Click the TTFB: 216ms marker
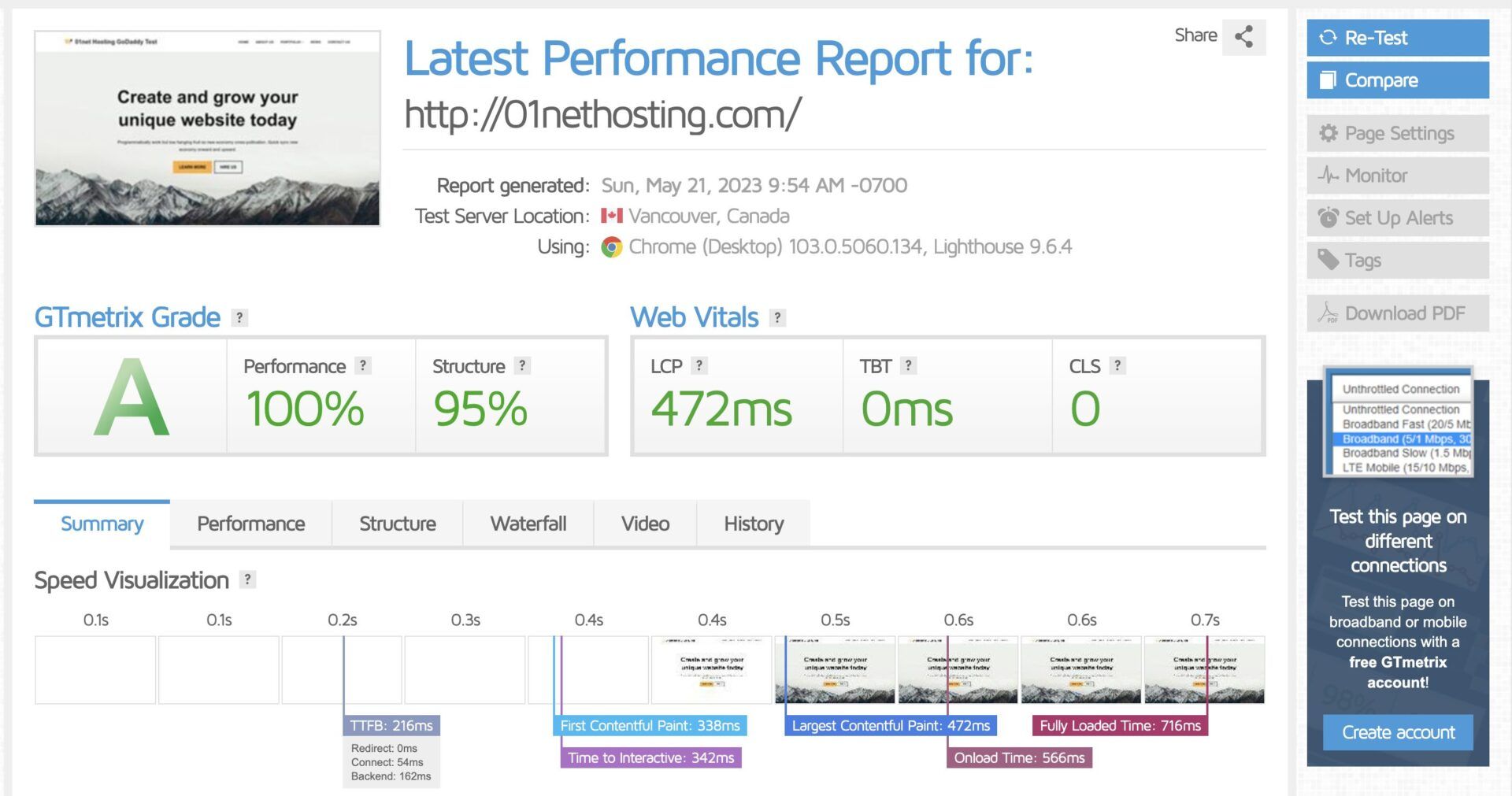The image size is (1512, 796). [391, 725]
